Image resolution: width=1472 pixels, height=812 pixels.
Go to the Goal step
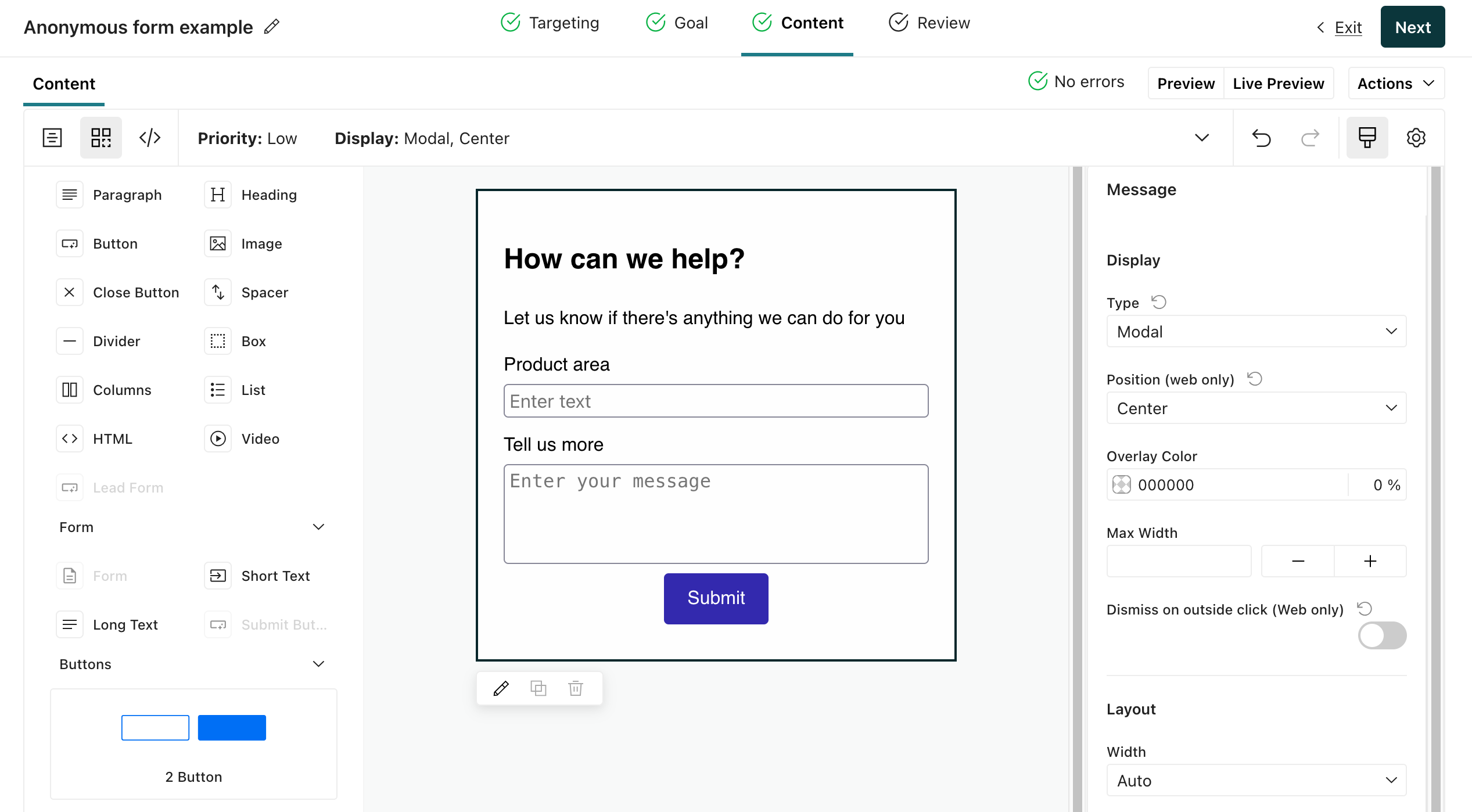676,23
